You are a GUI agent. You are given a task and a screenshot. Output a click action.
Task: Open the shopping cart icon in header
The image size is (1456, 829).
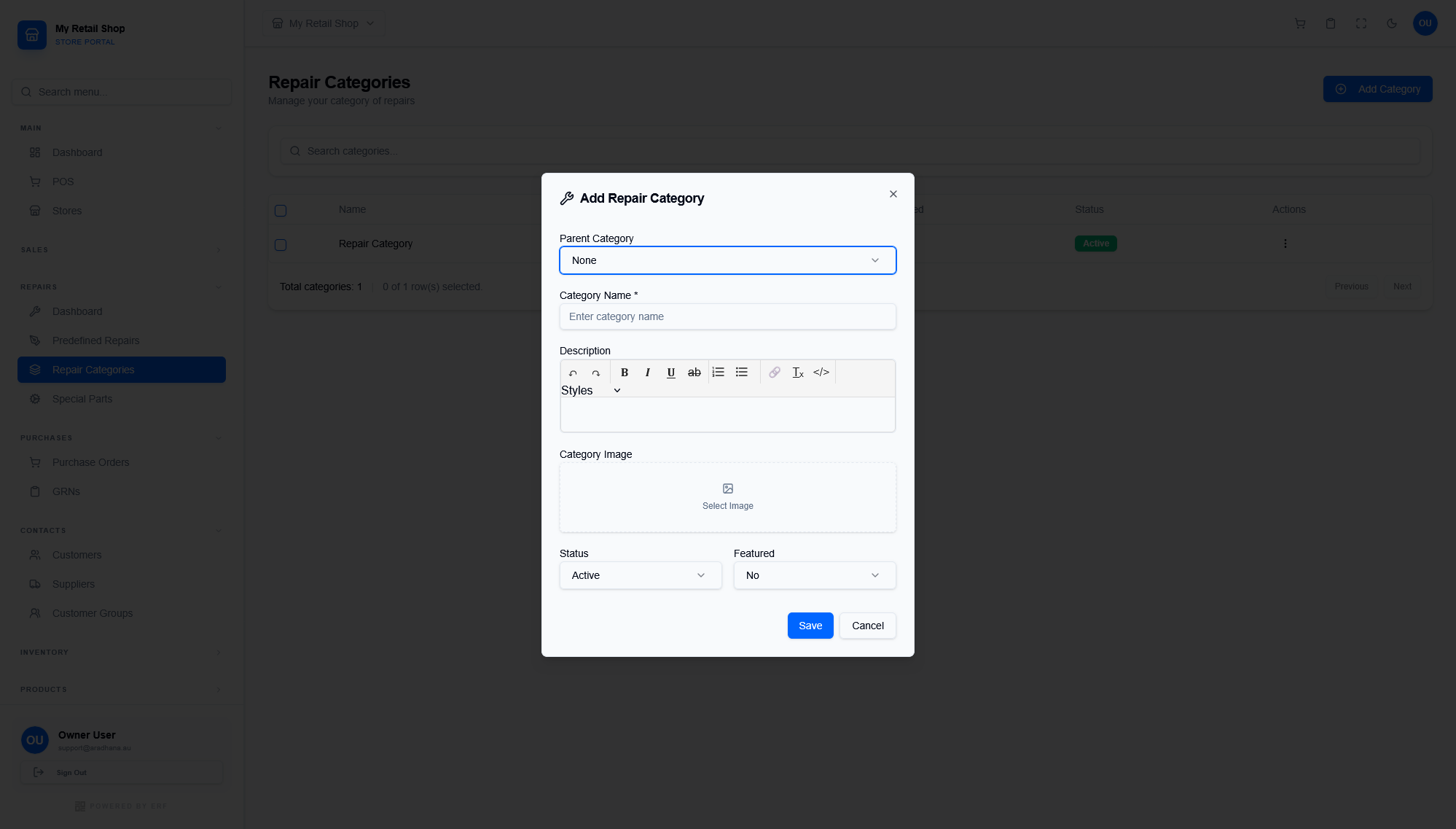point(1300,23)
